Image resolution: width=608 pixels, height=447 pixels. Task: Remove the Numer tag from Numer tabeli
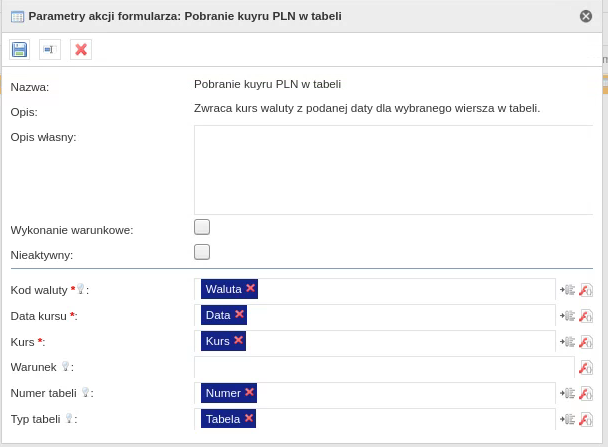[x=249, y=392]
